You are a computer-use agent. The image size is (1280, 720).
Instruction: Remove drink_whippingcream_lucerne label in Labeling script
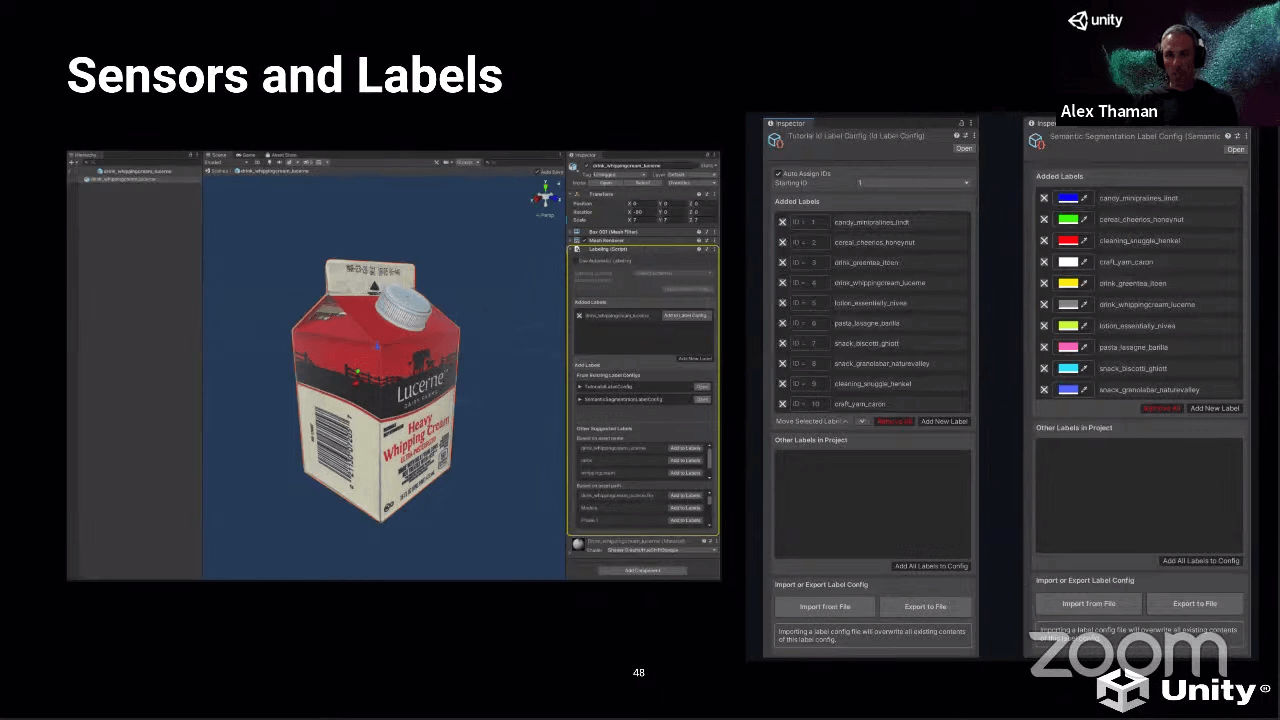579,315
